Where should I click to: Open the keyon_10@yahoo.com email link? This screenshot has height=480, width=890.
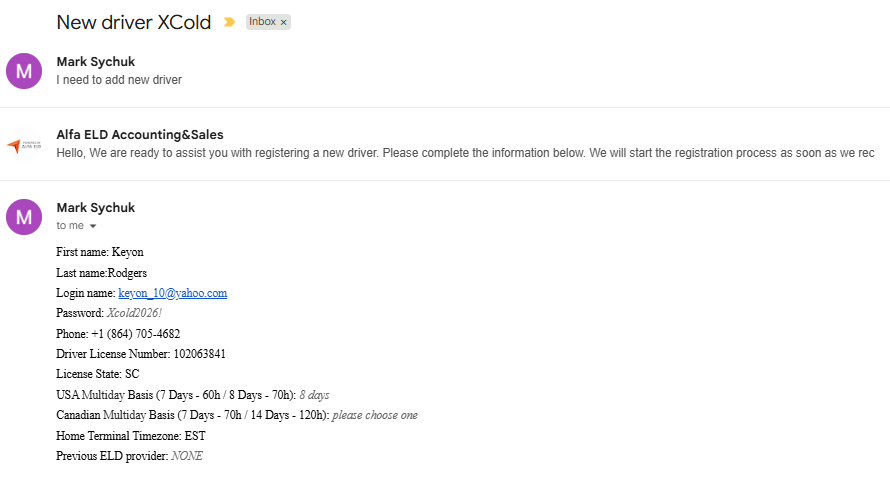click(172, 293)
